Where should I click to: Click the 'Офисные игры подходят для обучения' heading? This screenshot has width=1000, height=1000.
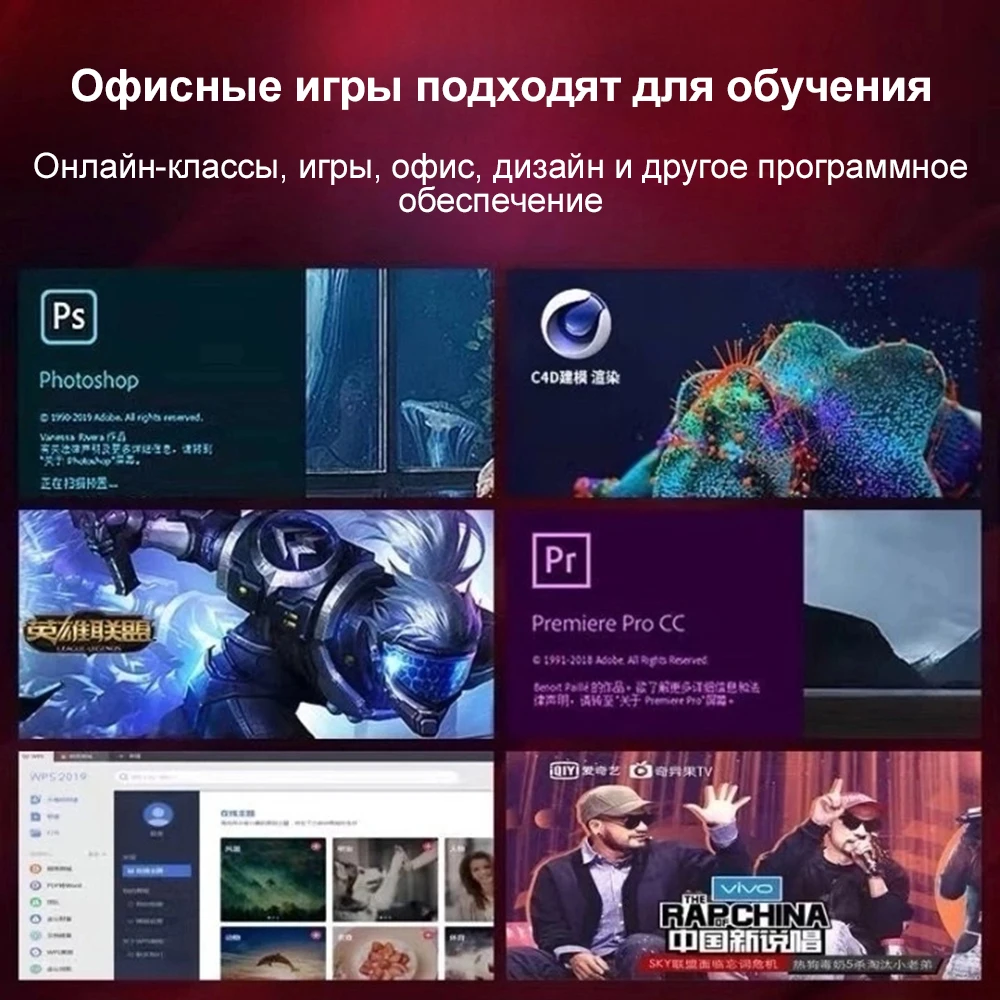pos(501,85)
